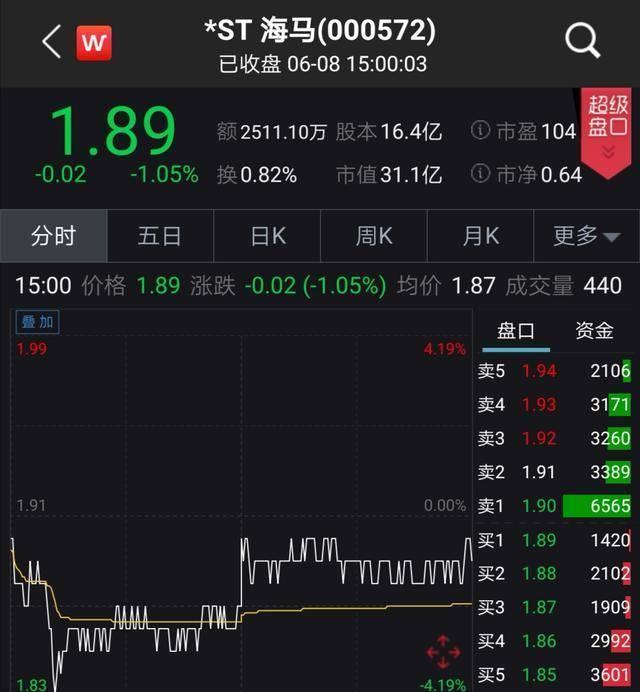640x692 pixels.
Task: Switch to the 资金 panel tab
Action: click(x=595, y=331)
